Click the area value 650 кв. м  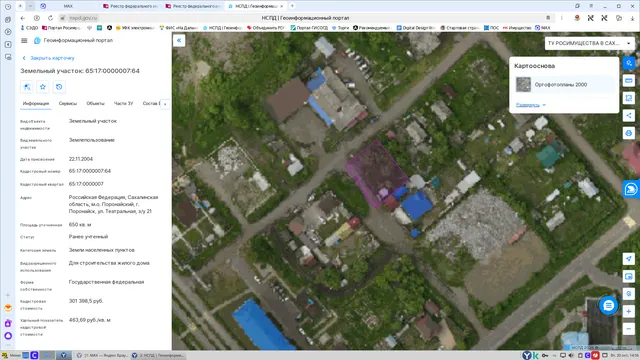tap(80, 224)
